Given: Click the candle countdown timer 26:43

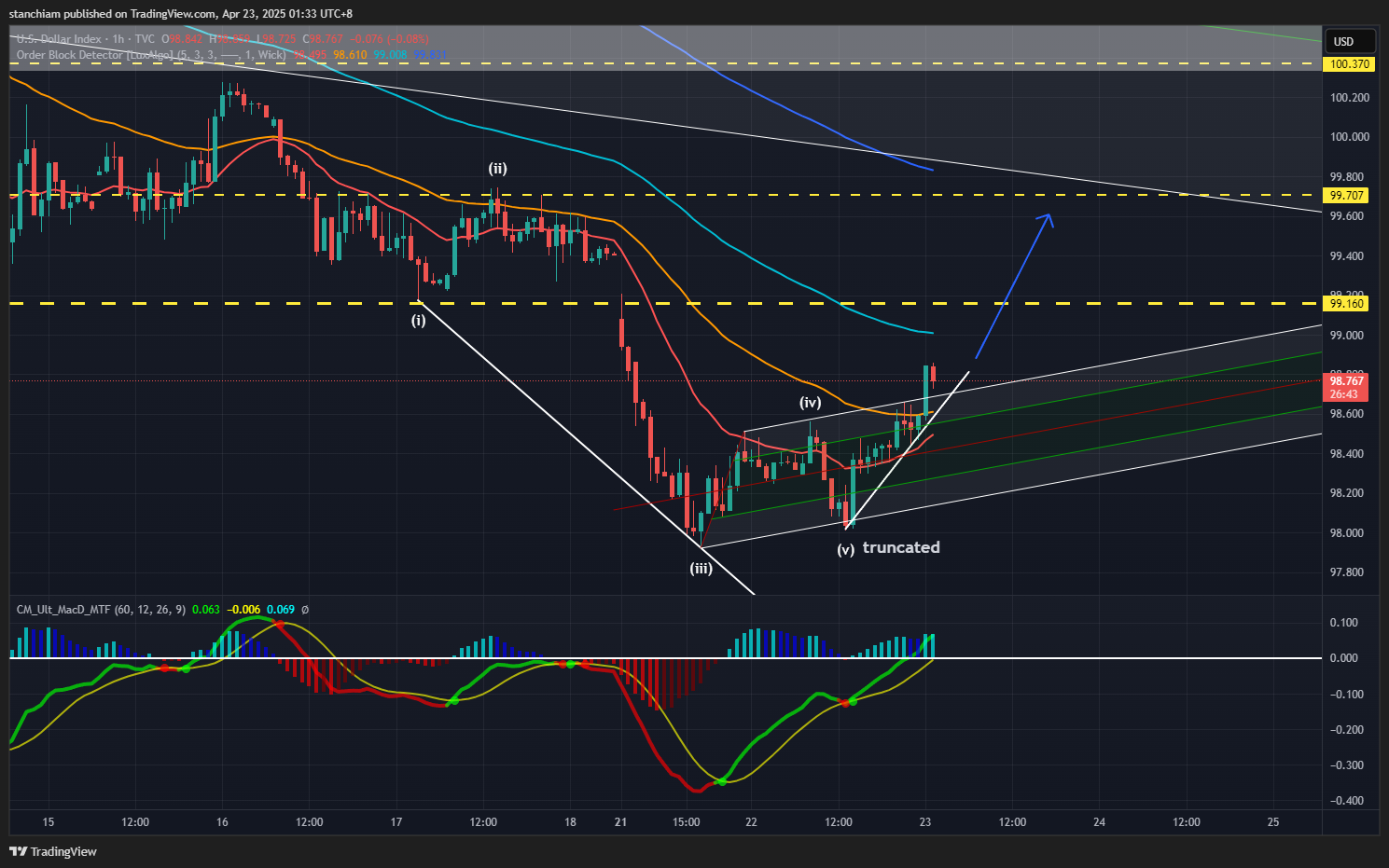Looking at the screenshot, I should (x=1343, y=394).
